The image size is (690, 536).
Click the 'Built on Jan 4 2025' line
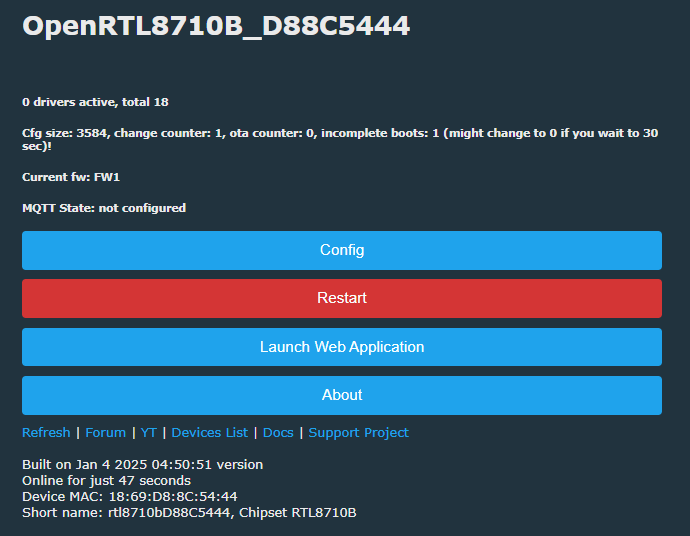point(143,465)
